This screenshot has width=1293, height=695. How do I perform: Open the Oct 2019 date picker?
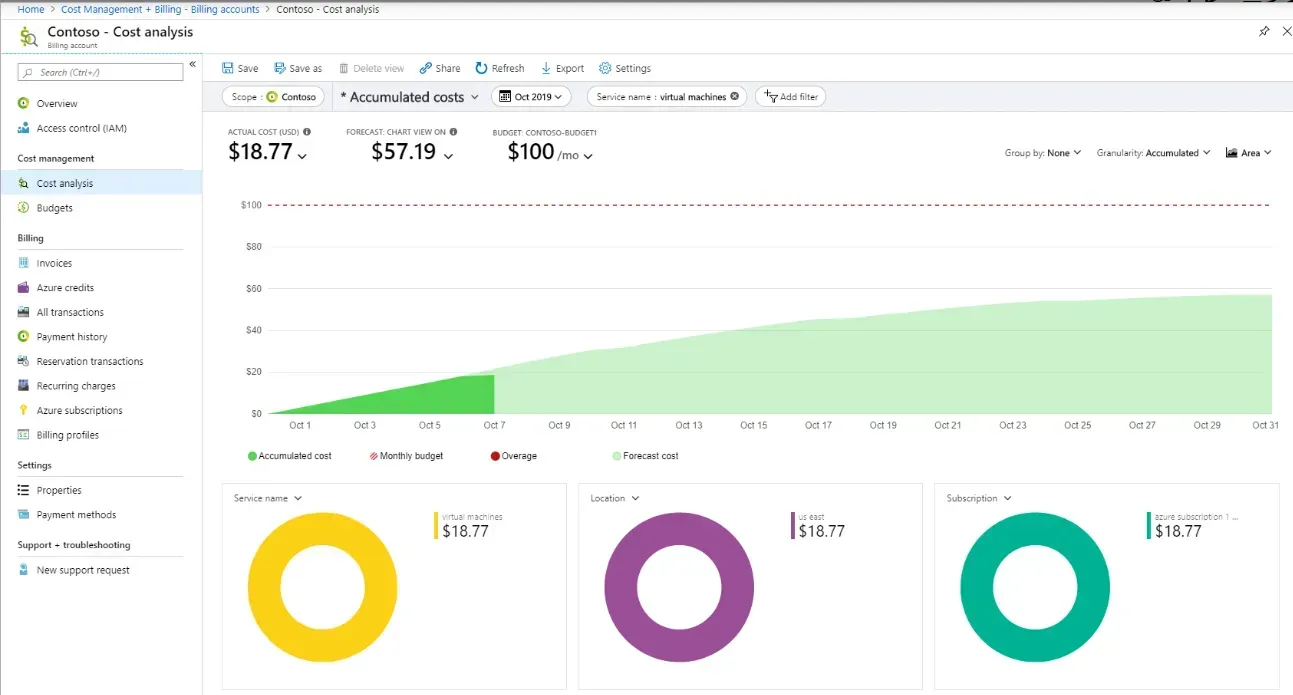pyautogui.click(x=531, y=96)
